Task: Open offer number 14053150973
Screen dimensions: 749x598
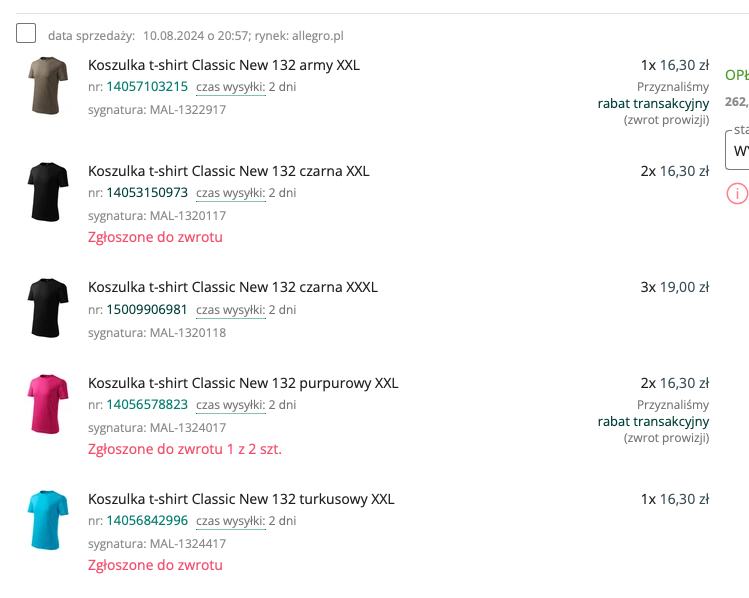Action: point(147,193)
